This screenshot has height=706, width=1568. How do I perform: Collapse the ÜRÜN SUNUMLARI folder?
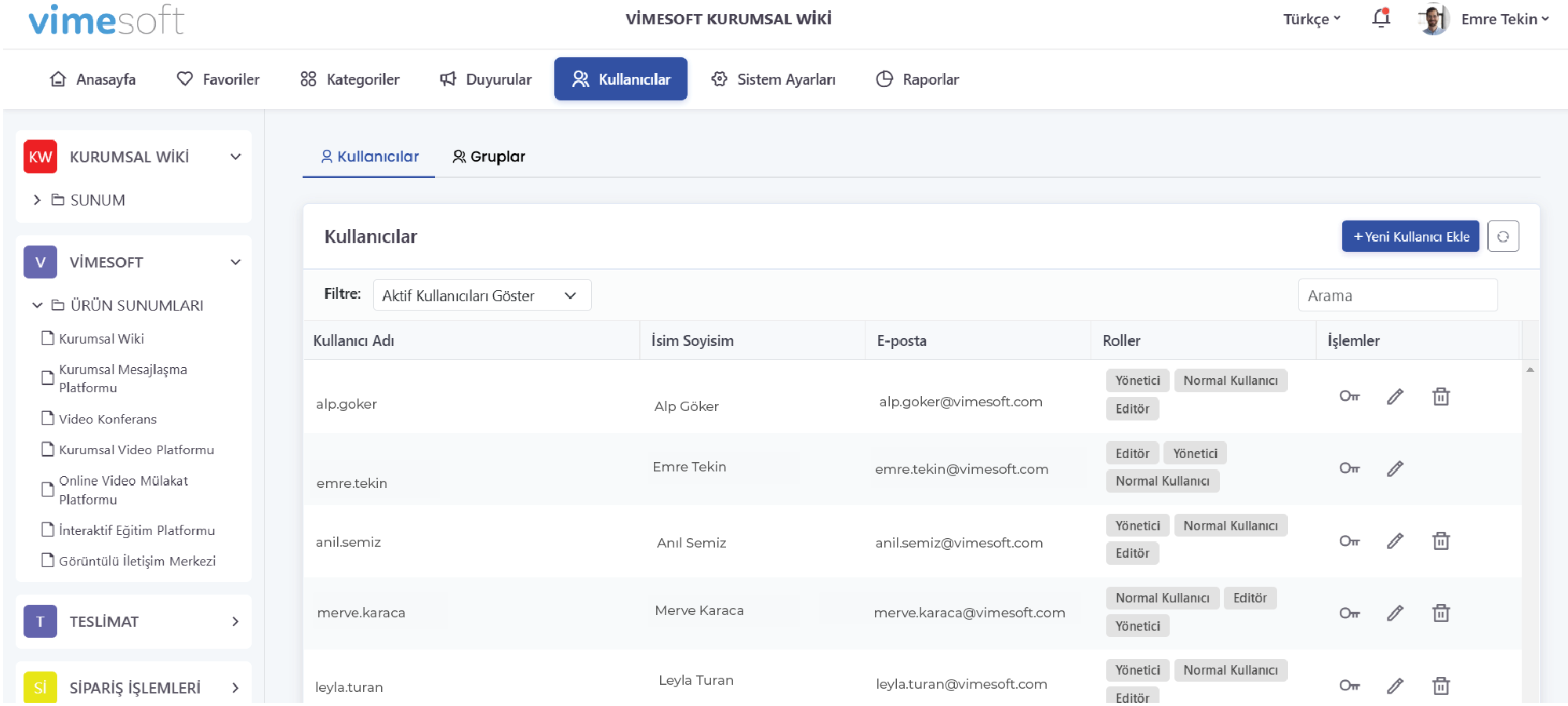pyautogui.click(x=37, y=305)
